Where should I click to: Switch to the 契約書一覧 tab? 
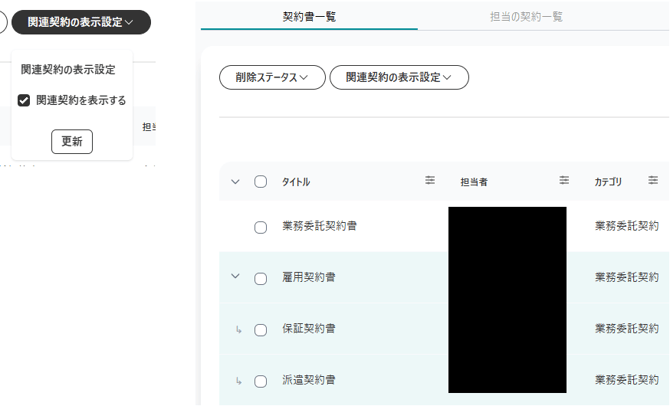point(308,16)
